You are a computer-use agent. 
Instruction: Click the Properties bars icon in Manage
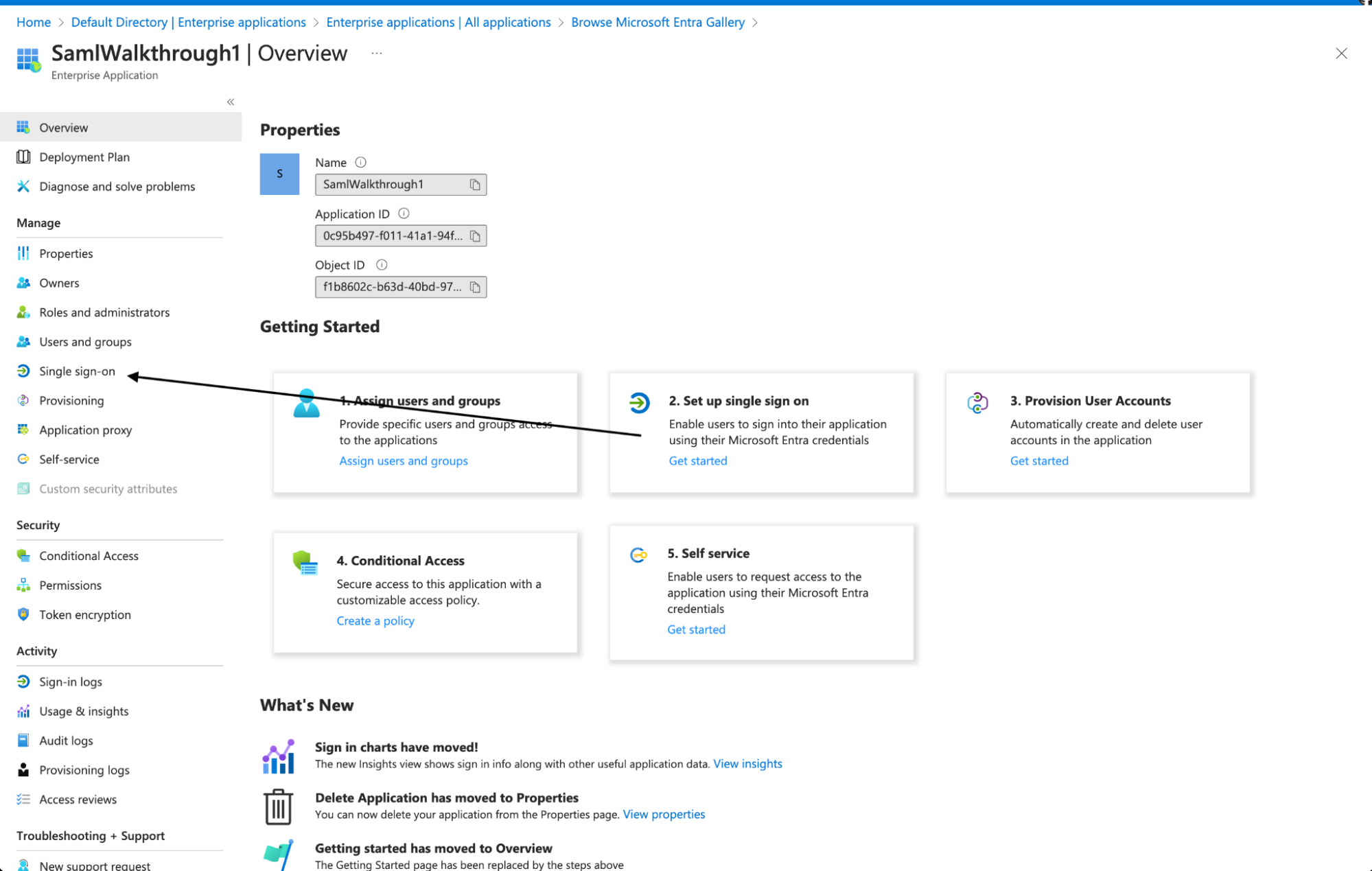[x=23, y=253]
